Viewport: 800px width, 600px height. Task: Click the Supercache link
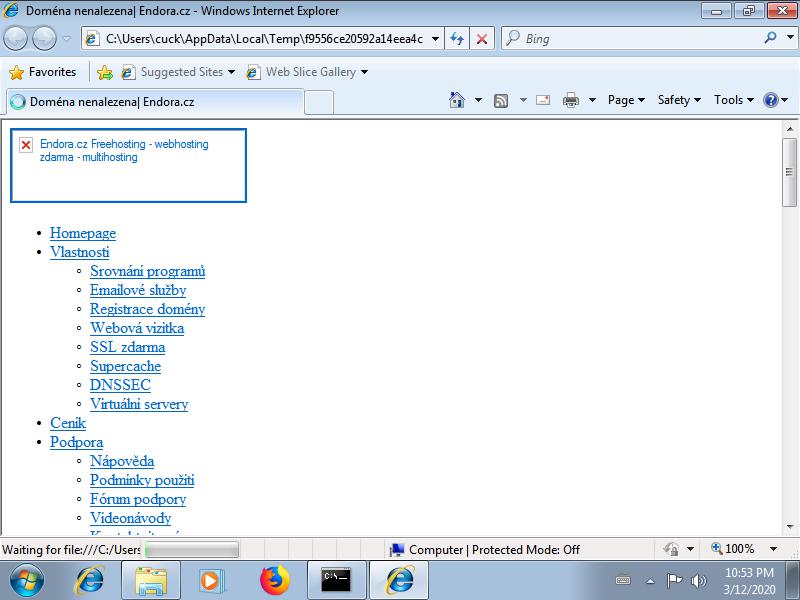[x=126, y=366]
